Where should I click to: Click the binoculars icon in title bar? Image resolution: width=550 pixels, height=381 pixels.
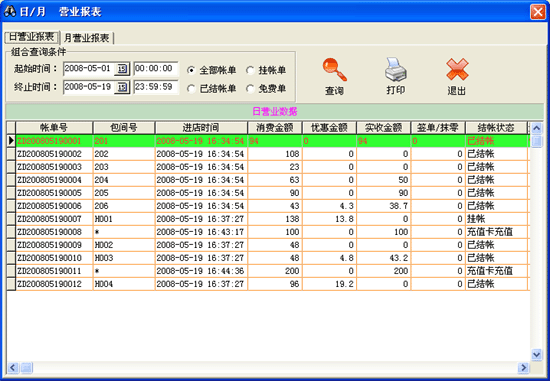[9, 12]
